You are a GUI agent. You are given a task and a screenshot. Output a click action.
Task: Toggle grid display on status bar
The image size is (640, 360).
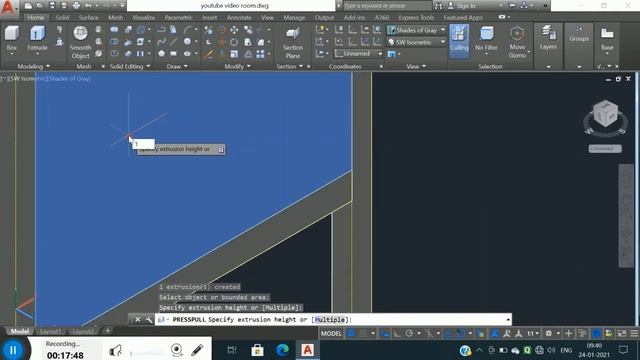(351, 333)
